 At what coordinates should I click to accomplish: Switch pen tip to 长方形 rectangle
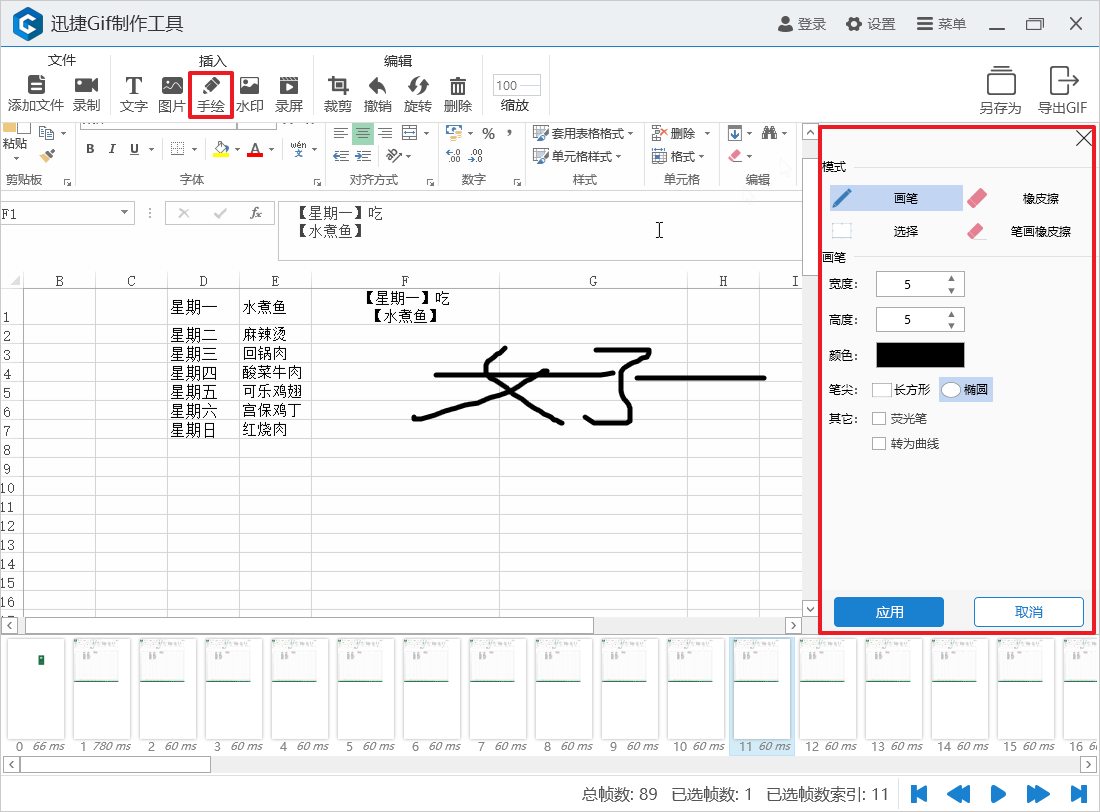[x=900, y=389]
